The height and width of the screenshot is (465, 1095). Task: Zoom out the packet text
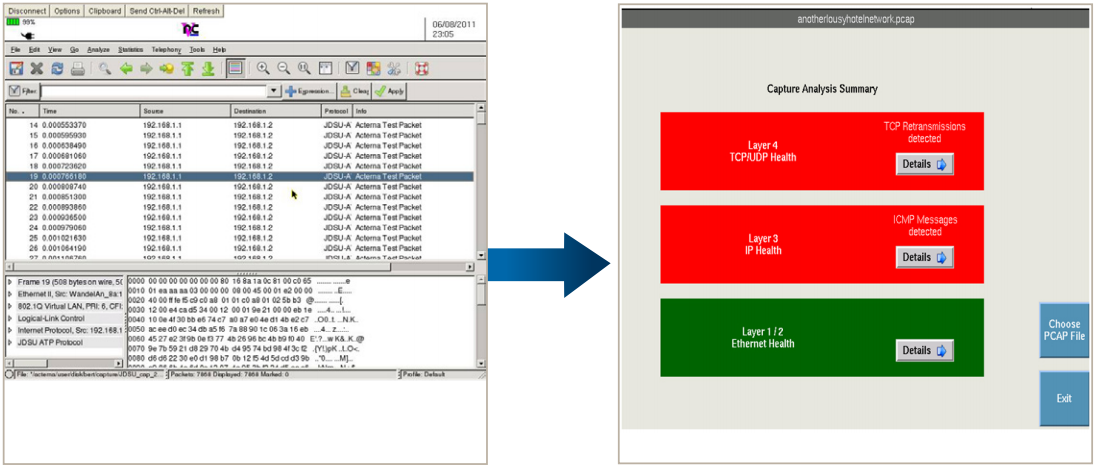tap(284, 68)
